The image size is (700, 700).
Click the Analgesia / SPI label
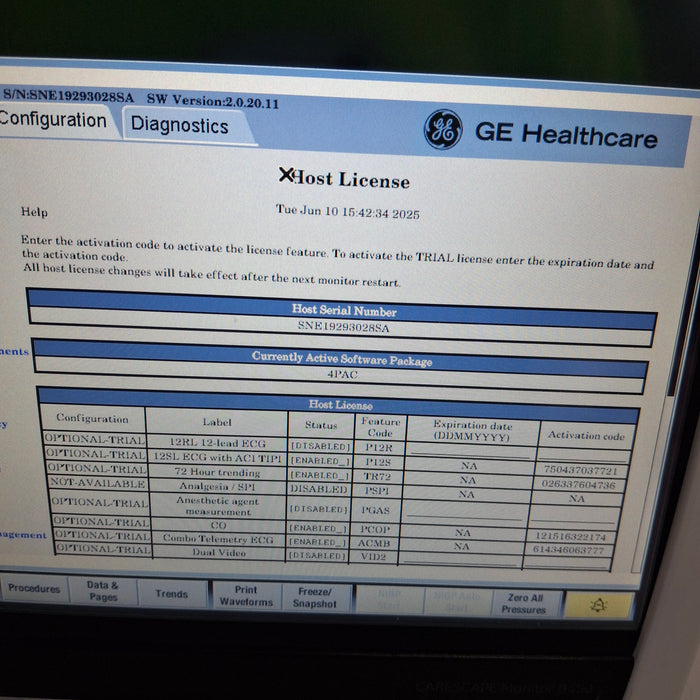pos(217,486)
